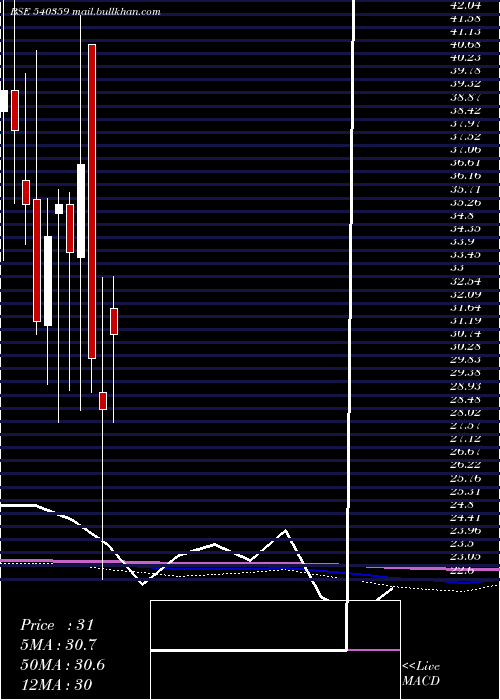Screen dimensions: 500x700
Task: Click the 25.76 price axis label
Action: (466, 478)
